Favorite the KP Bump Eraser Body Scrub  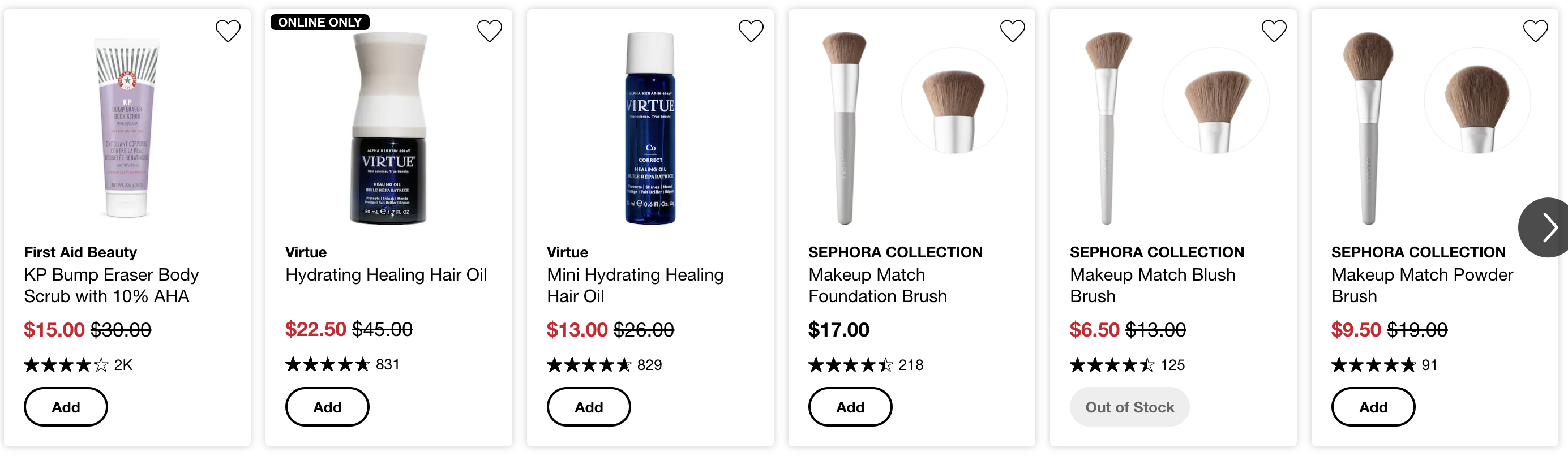coord(228,31)
